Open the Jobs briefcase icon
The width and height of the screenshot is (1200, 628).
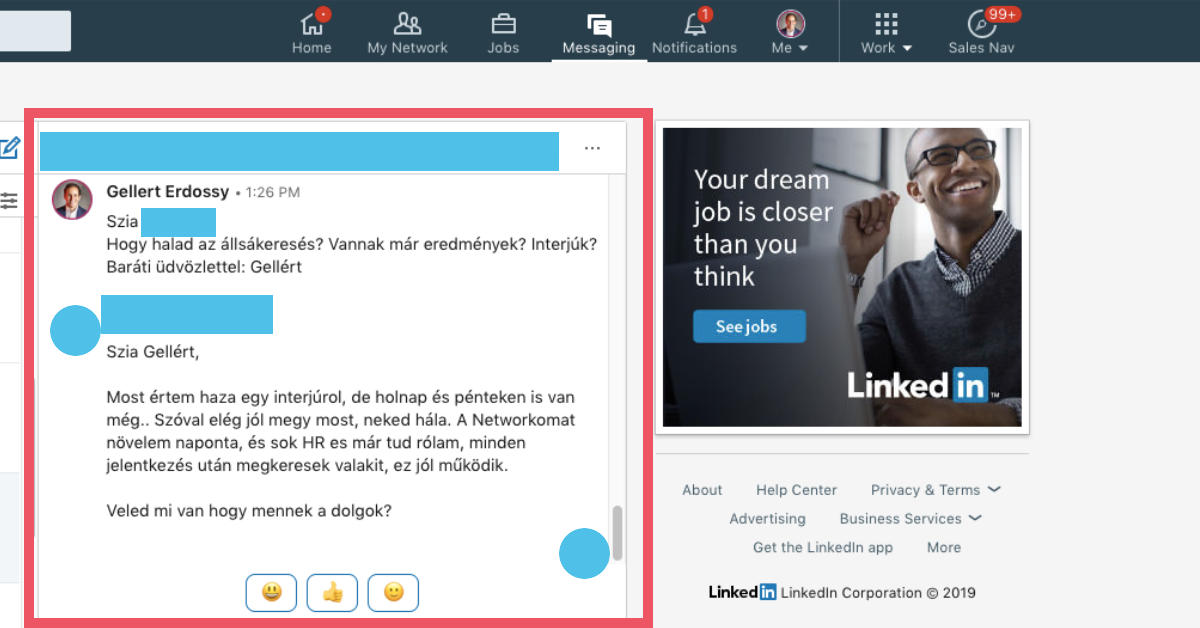503,23
